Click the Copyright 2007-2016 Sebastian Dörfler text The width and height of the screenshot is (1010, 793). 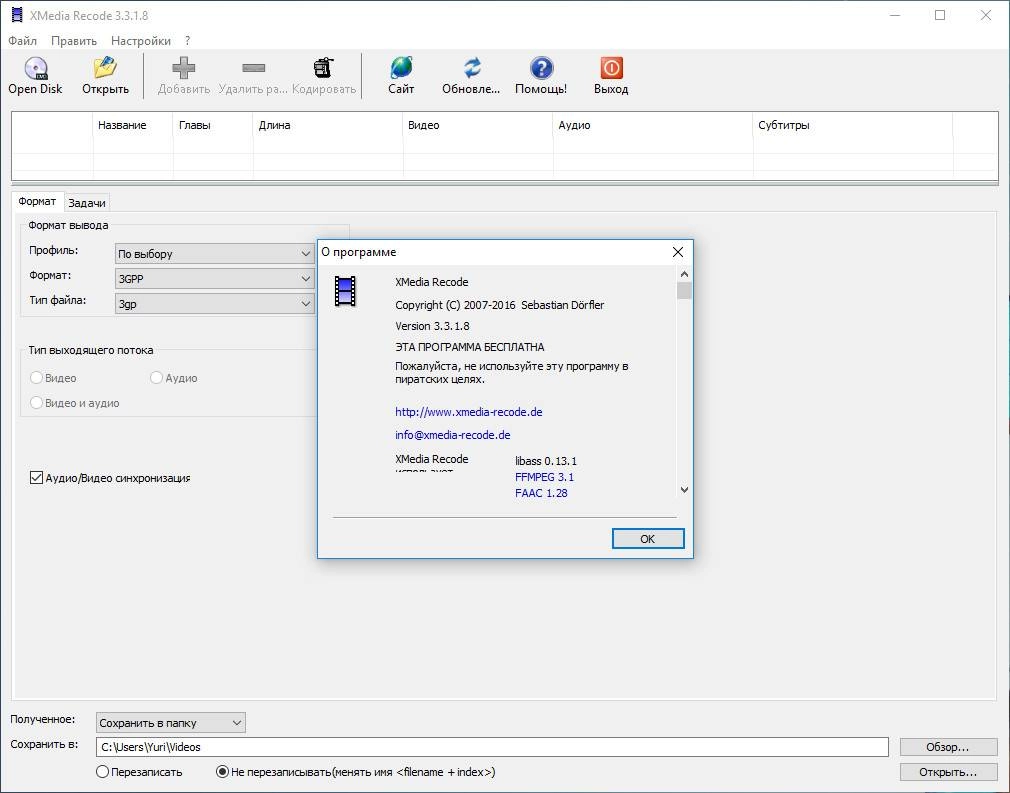coord(499,305)
